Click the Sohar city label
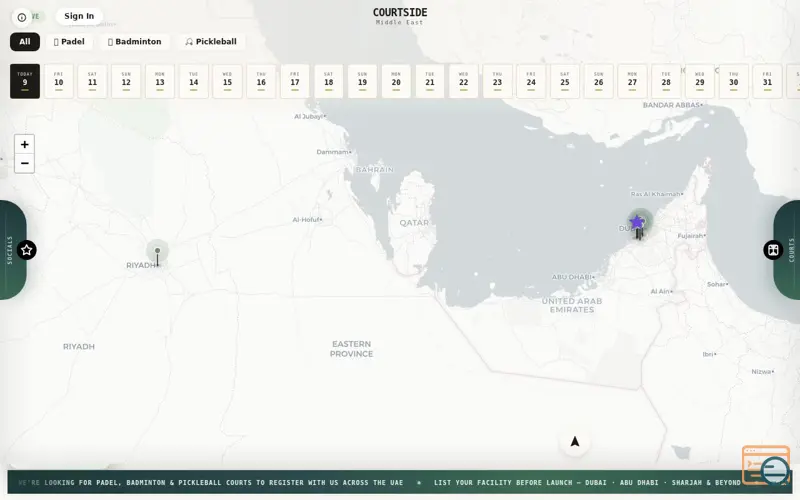The width and height of the screenshot is (800, 500). tap(716, 284)
